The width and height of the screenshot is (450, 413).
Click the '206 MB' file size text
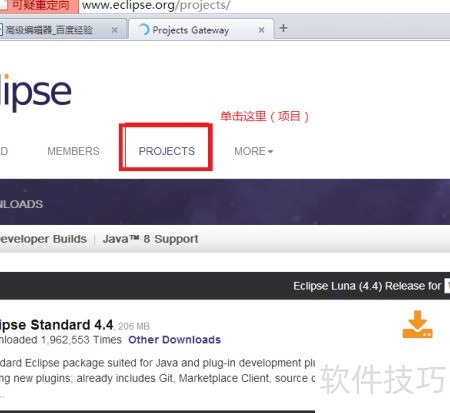tap(134, 326)
